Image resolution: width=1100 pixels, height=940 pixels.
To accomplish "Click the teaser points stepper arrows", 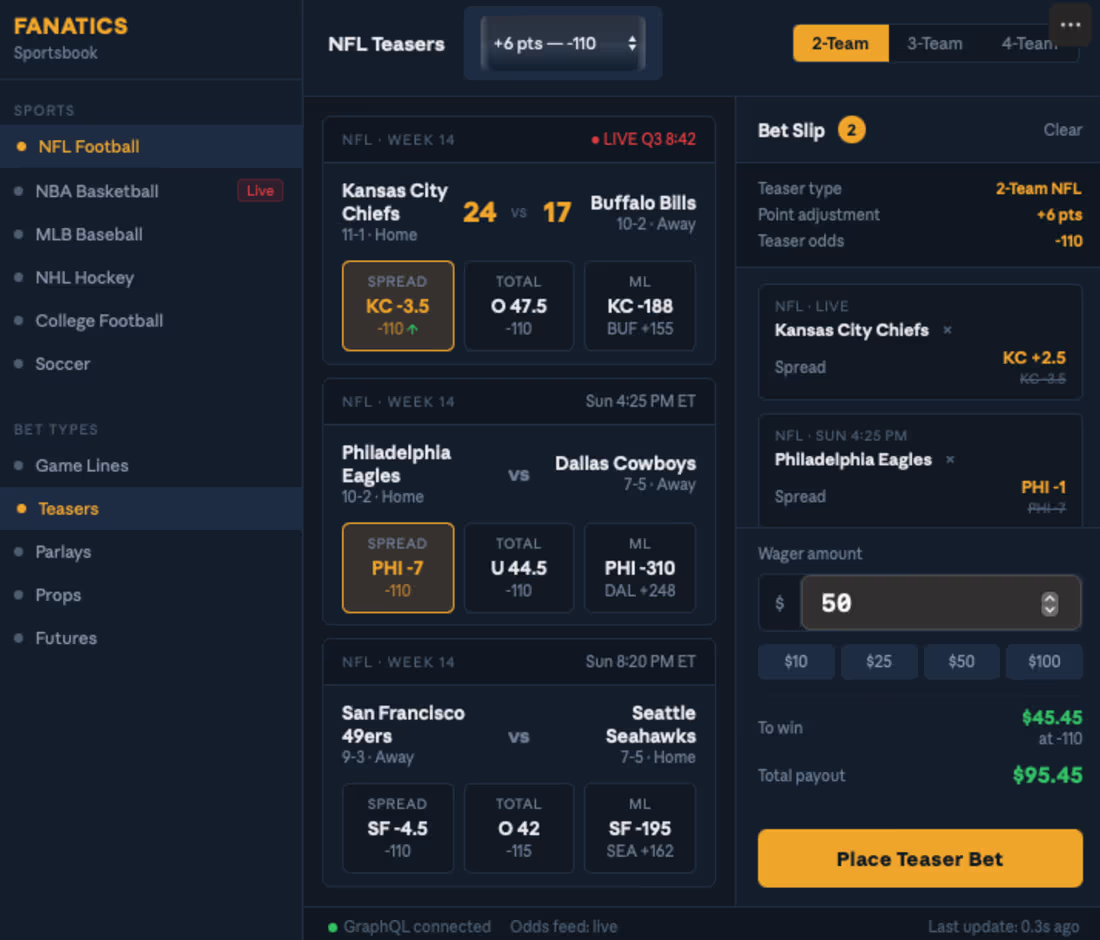I will coord(633,43).
